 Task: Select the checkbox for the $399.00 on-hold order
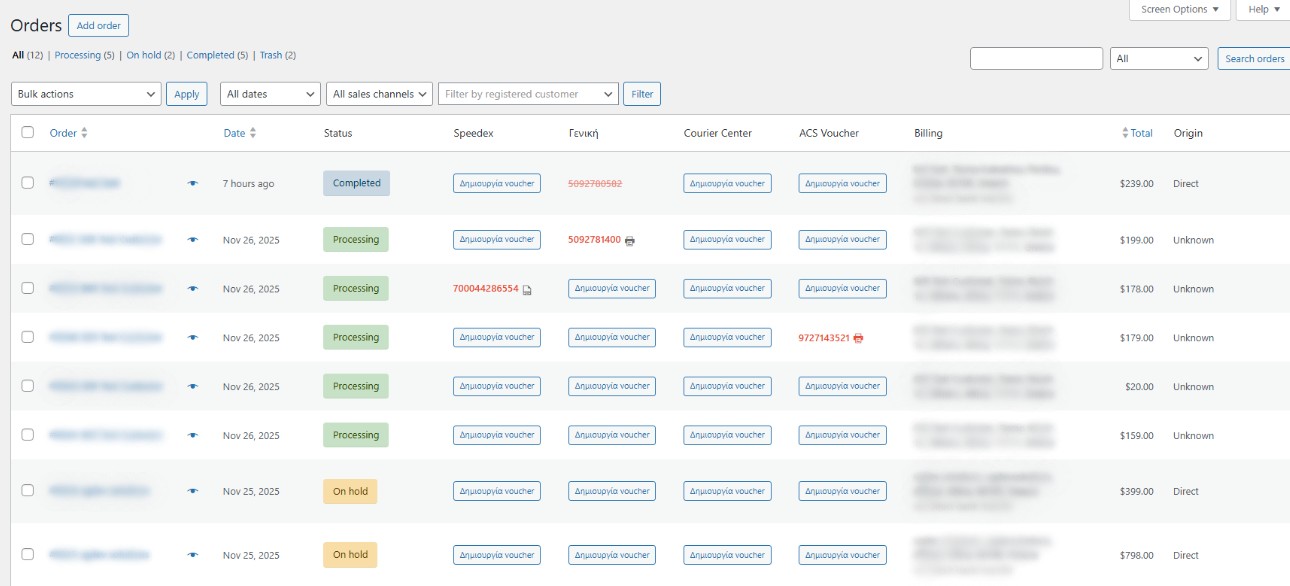click(28, 490)
